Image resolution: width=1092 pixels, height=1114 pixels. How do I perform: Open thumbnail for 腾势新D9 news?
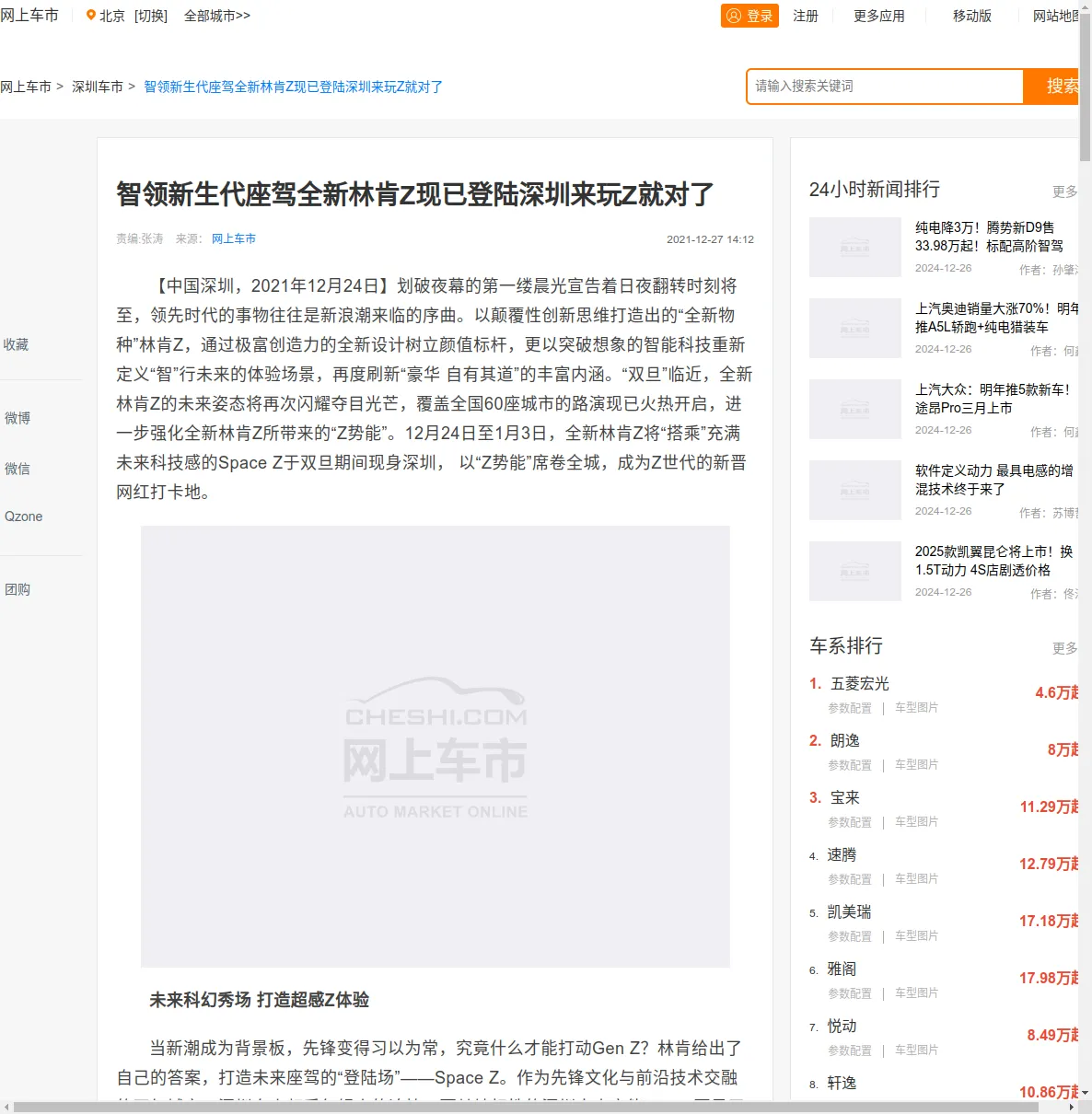[855, 247]
